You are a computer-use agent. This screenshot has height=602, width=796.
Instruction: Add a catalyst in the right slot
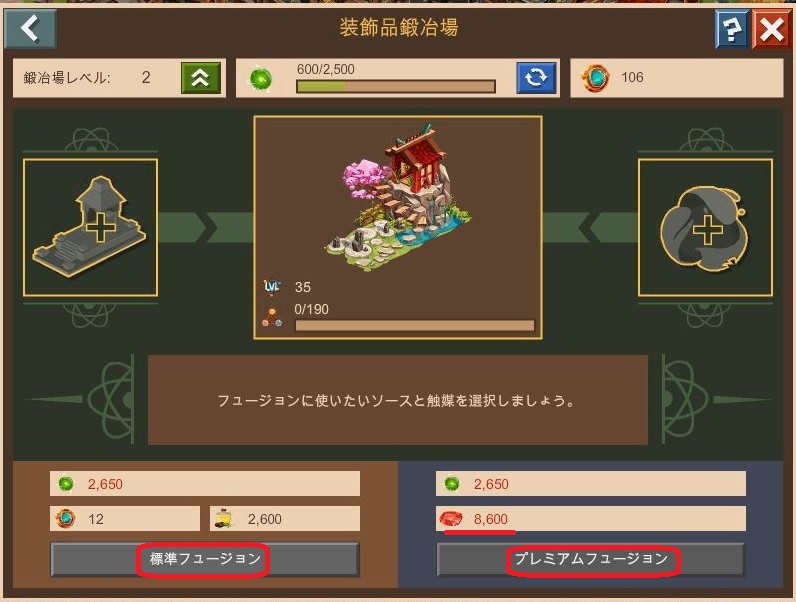pyautogui.click(x=705, y=227)
